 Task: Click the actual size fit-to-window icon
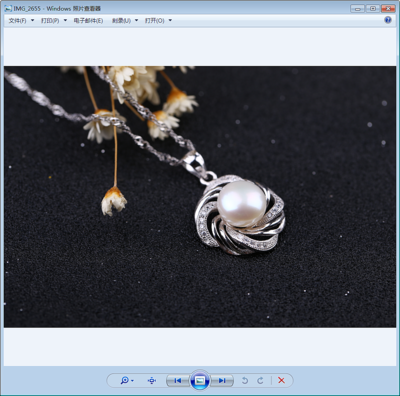click(152, 380)
